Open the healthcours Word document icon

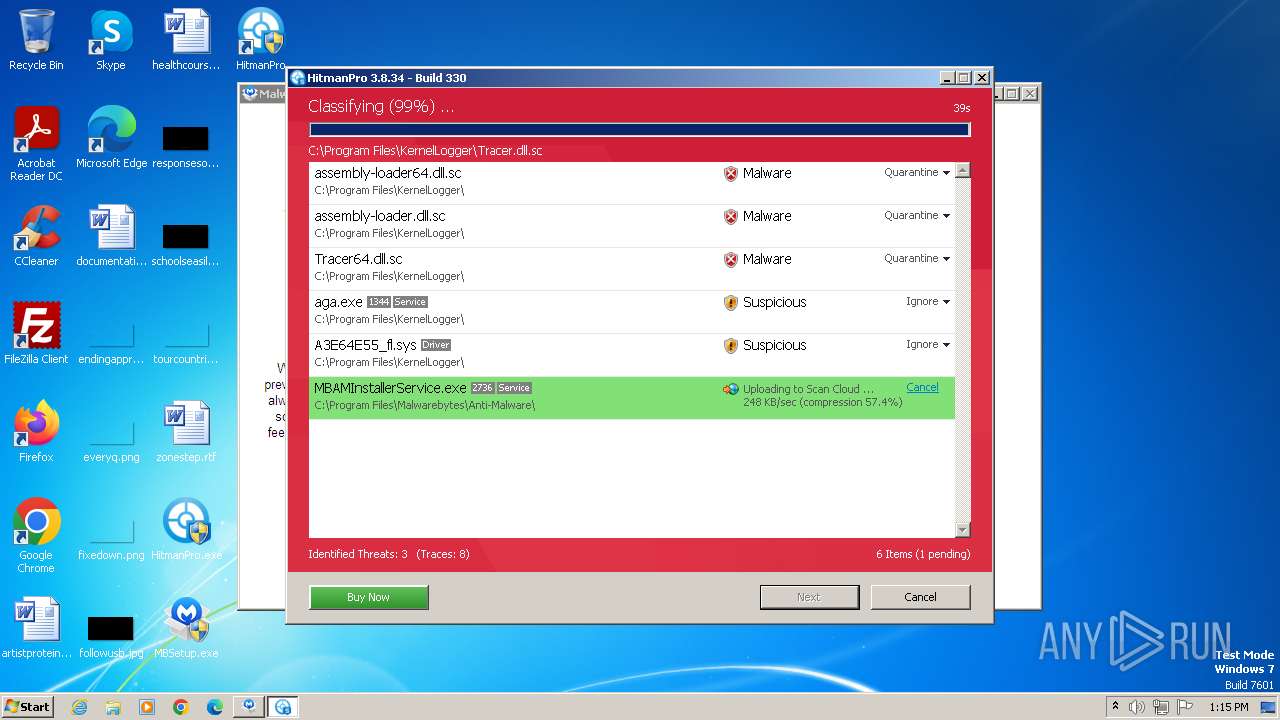pos(186,40)
